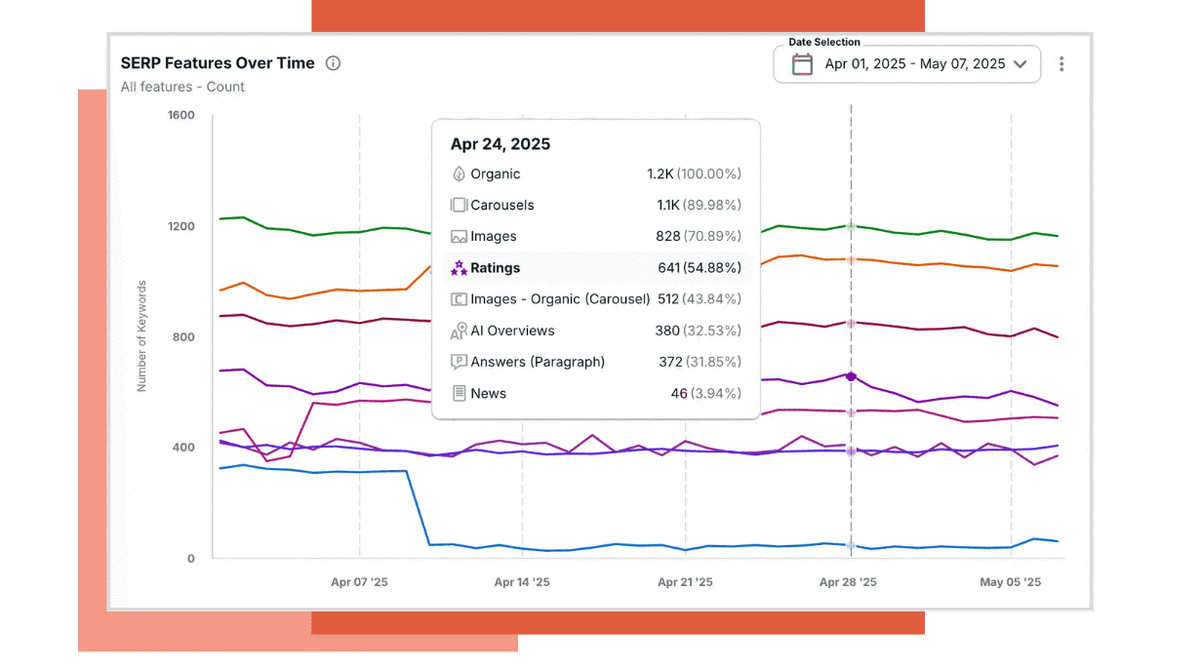Image resolution: width=1200 pixels, height=663 pixels.
Task: Click the SERP Features Over Time title
Action: (x=217, y=63)
